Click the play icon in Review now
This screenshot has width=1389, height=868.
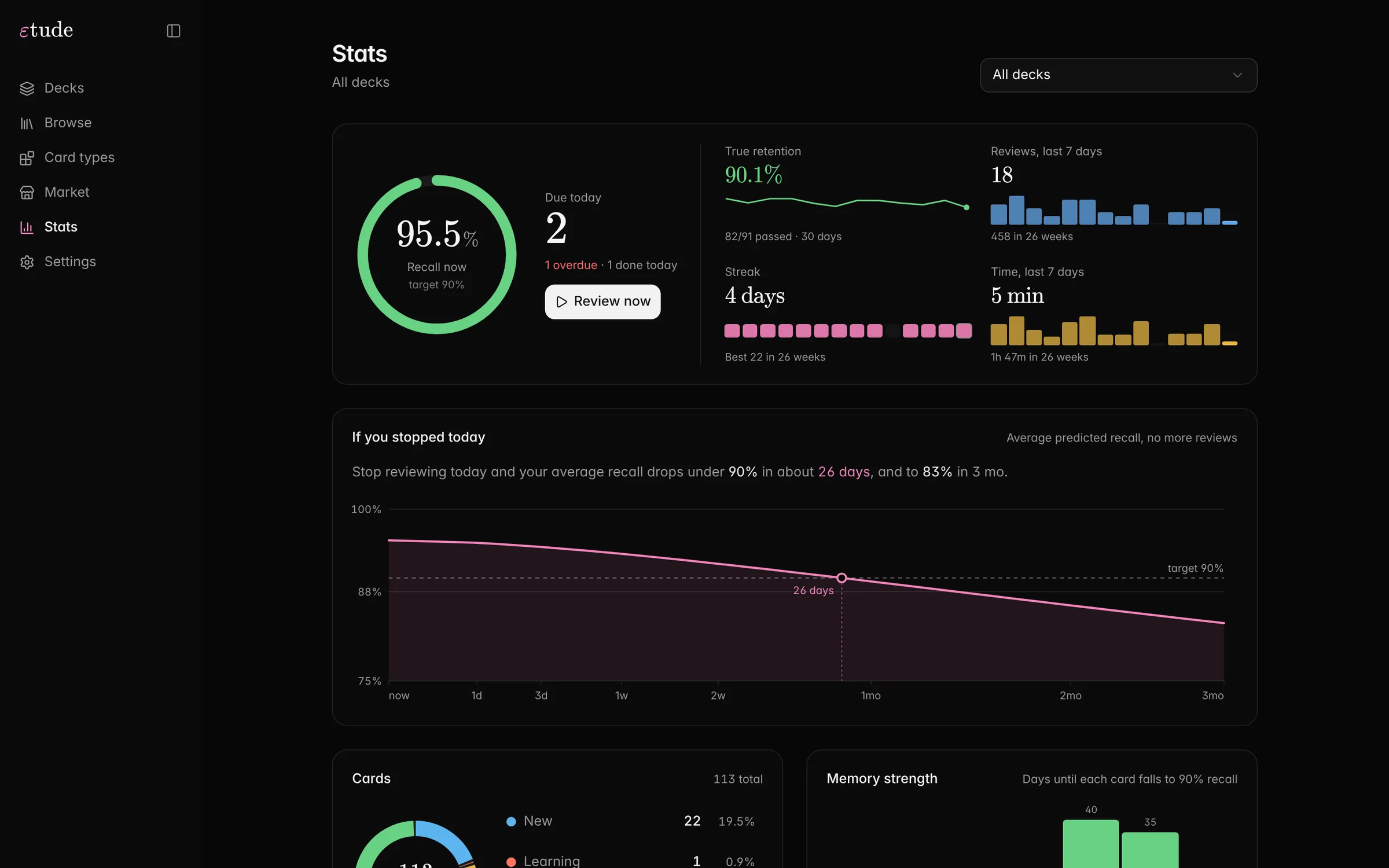point(561,301)
